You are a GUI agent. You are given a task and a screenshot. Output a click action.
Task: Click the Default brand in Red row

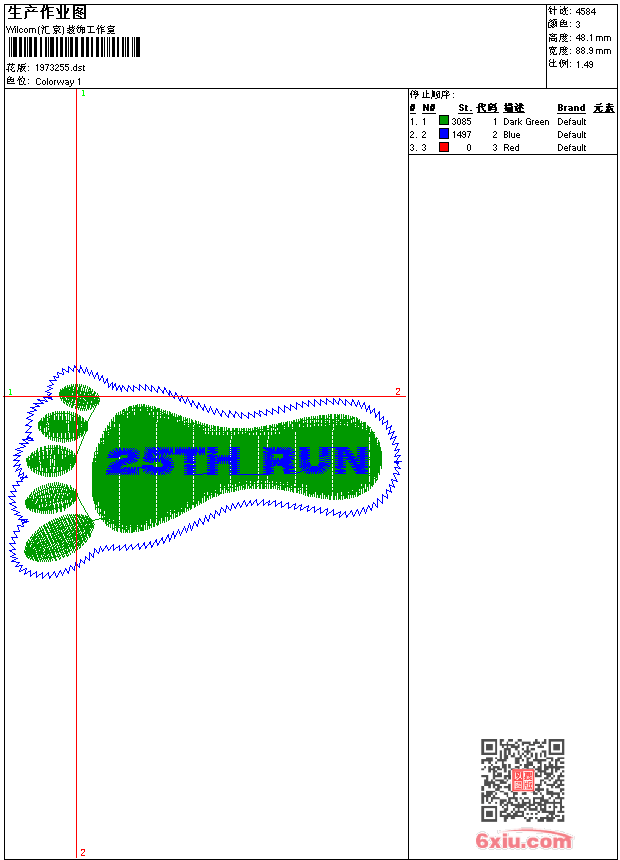[x=572, y=148]
